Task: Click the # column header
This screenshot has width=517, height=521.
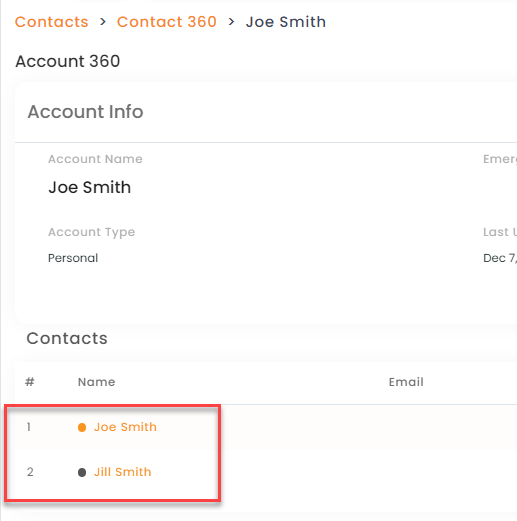Action: [x=30, y=382]
